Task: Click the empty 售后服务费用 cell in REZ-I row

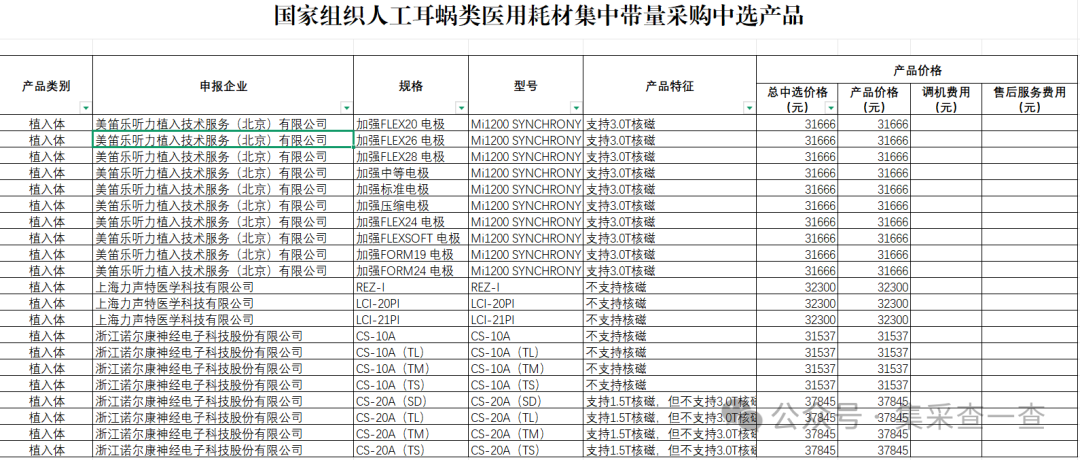Action: tap(1030, 286)
